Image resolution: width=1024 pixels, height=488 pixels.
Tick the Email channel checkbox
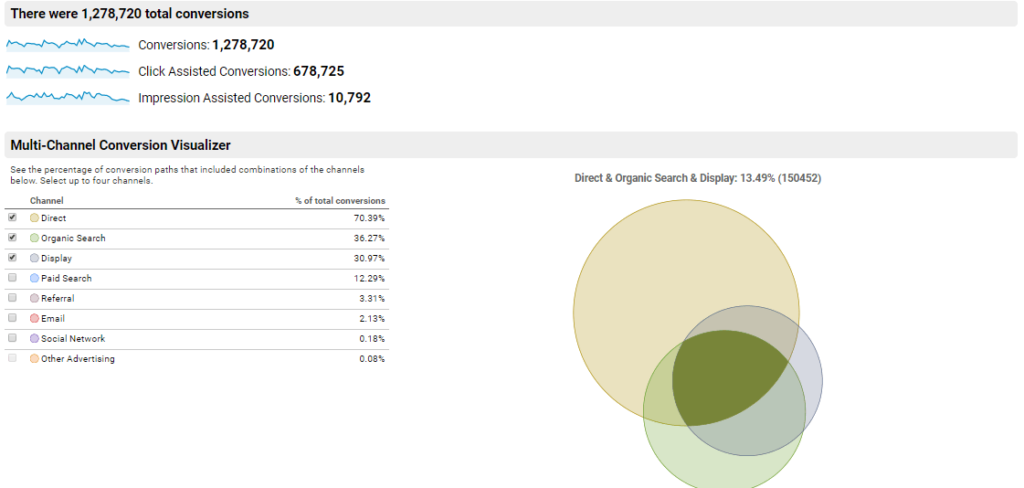point(12,318)
